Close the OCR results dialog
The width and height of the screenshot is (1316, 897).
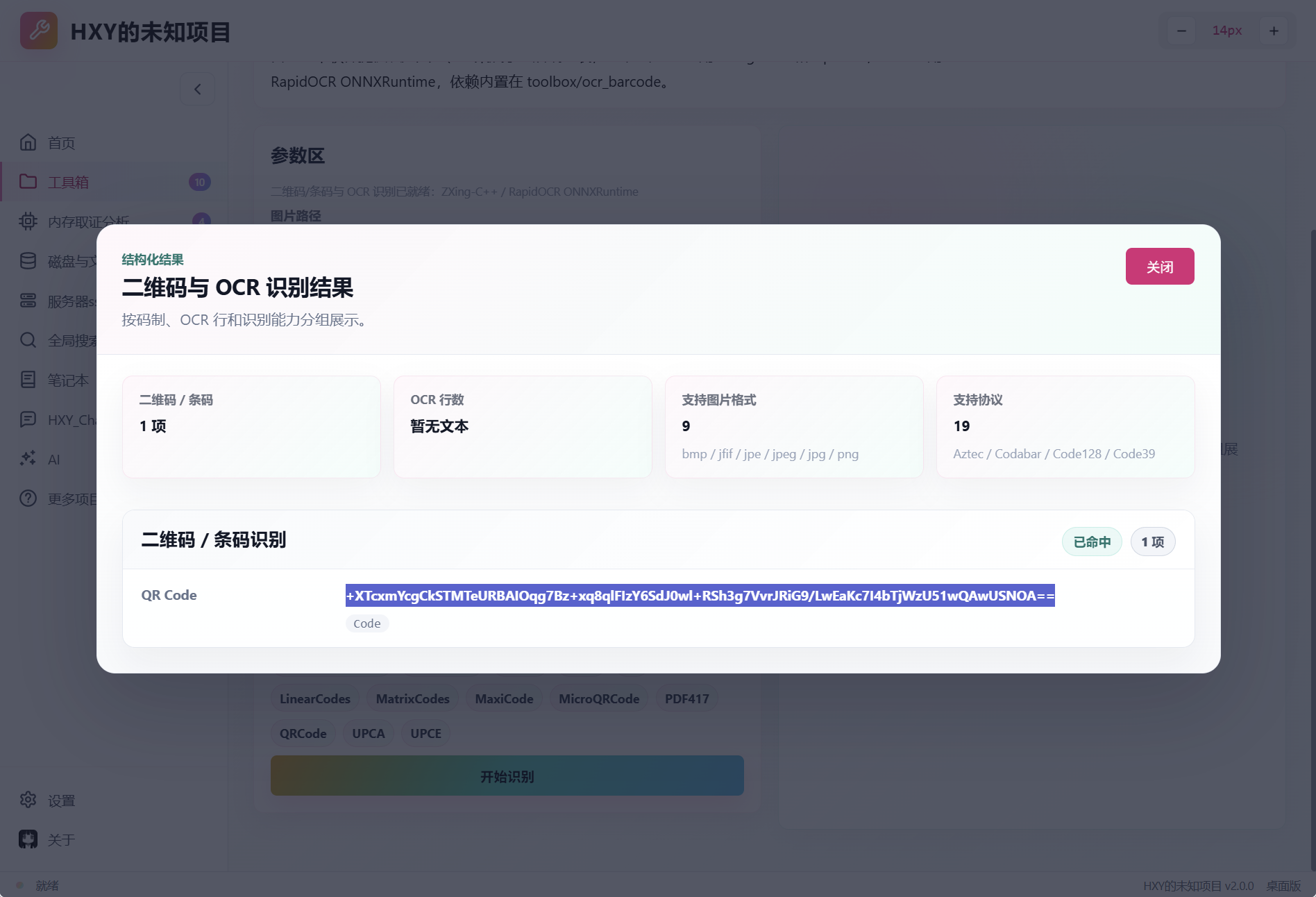coord(1160,267)
